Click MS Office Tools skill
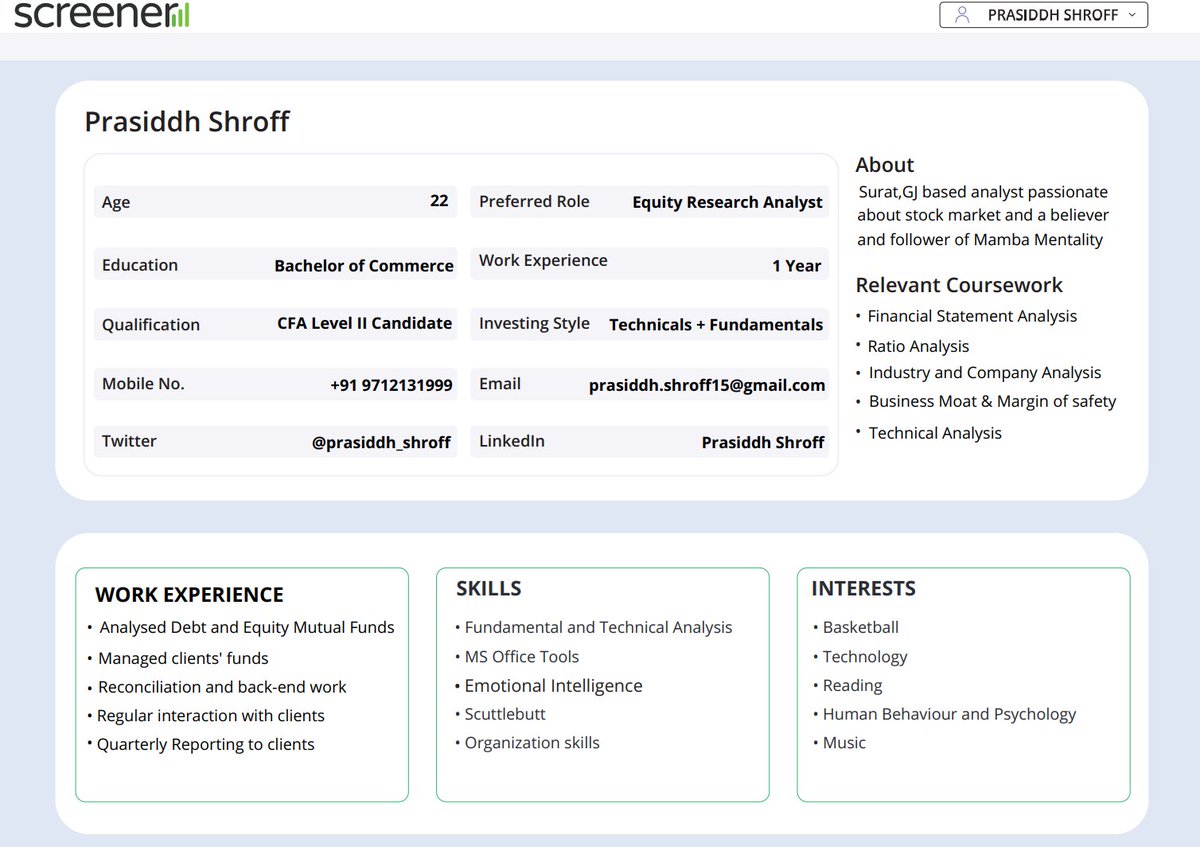 pyautogui.click(x=522, y=656)
